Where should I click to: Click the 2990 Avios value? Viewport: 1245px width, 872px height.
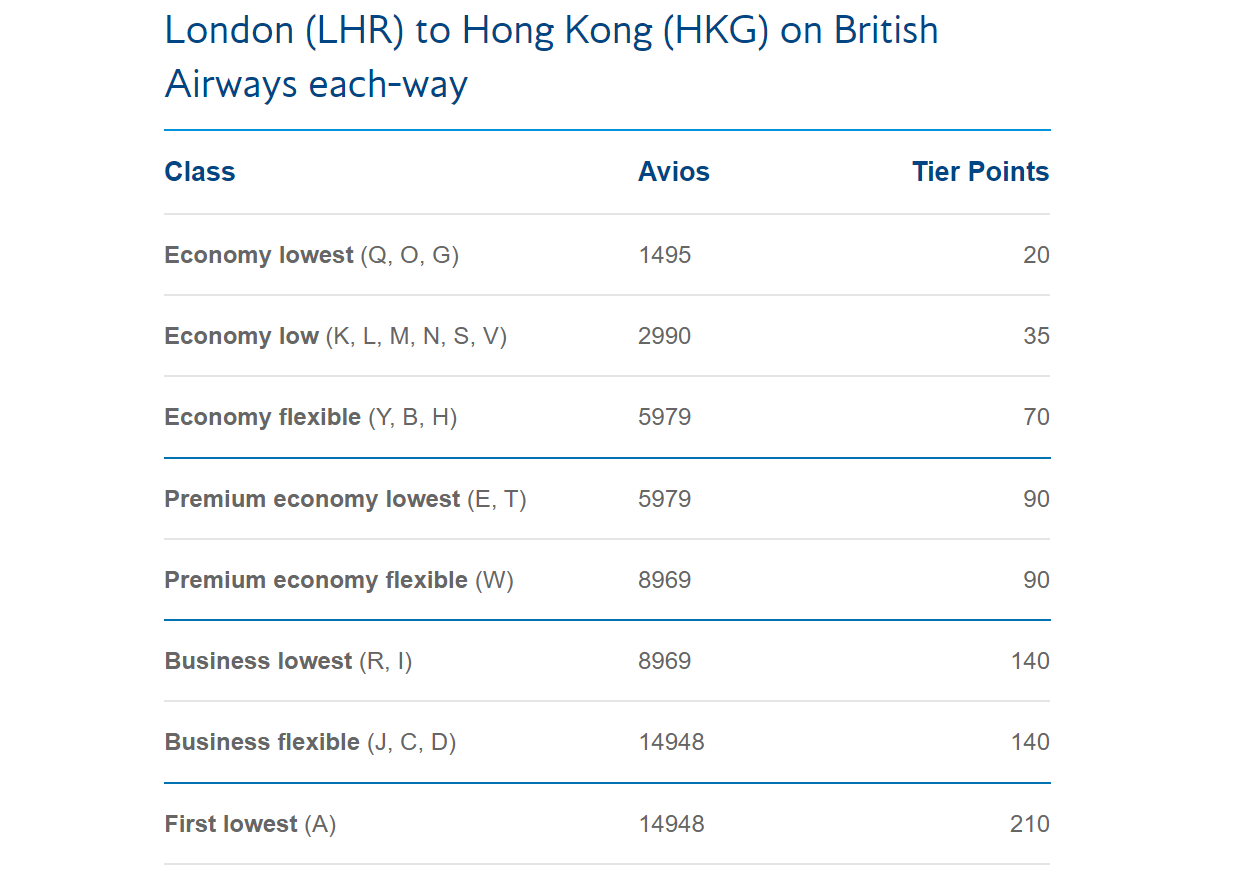tap(665, 336)
